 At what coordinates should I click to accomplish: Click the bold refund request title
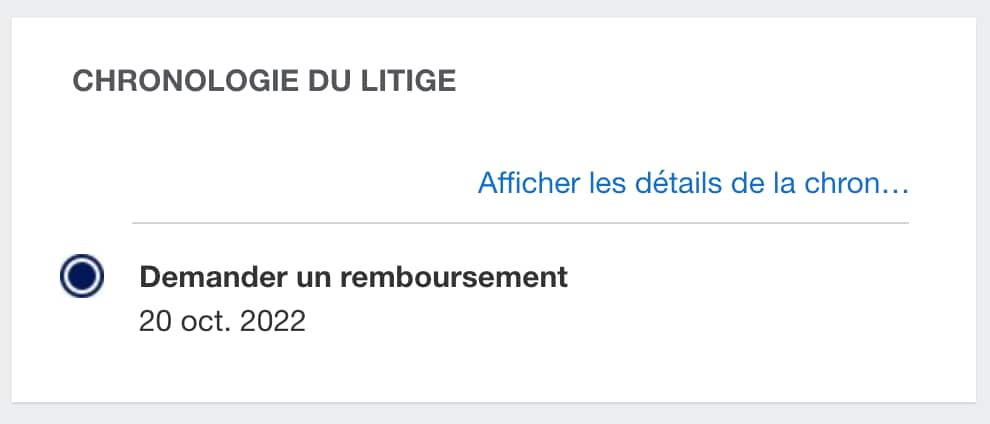[353, 277]
